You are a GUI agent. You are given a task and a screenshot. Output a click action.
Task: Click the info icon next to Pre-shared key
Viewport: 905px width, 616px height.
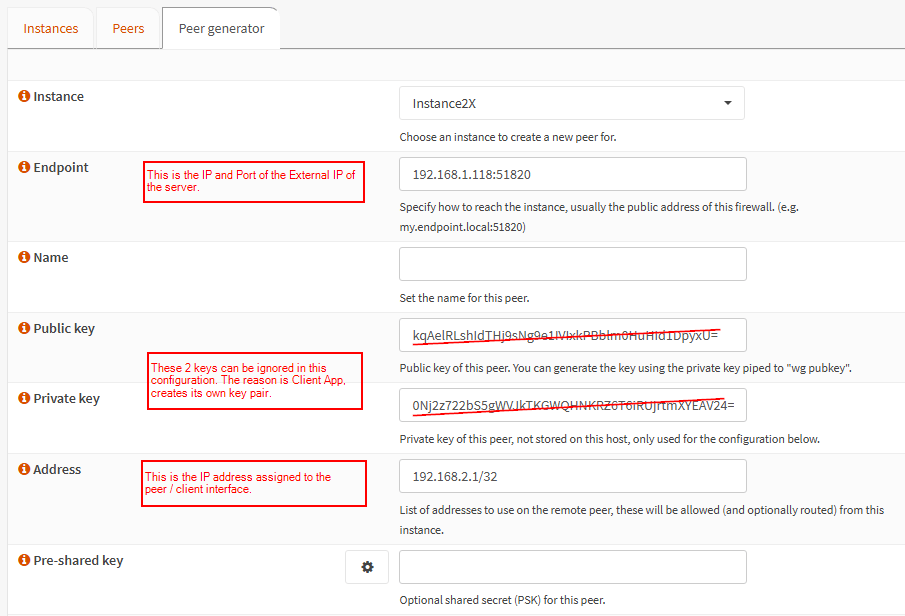pyautogui.click(x=25, y=560)
